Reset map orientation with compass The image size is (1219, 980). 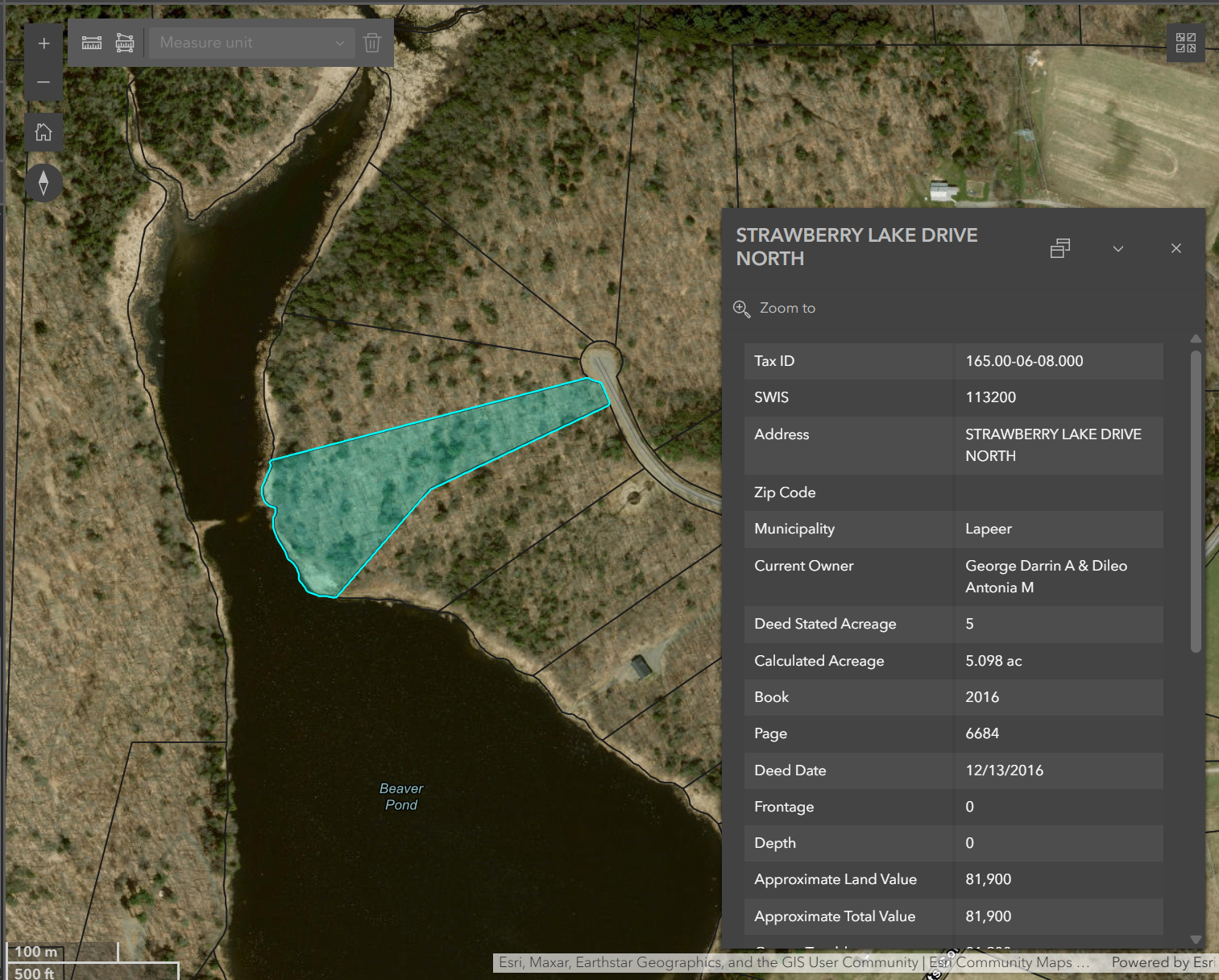coord(44,183)
